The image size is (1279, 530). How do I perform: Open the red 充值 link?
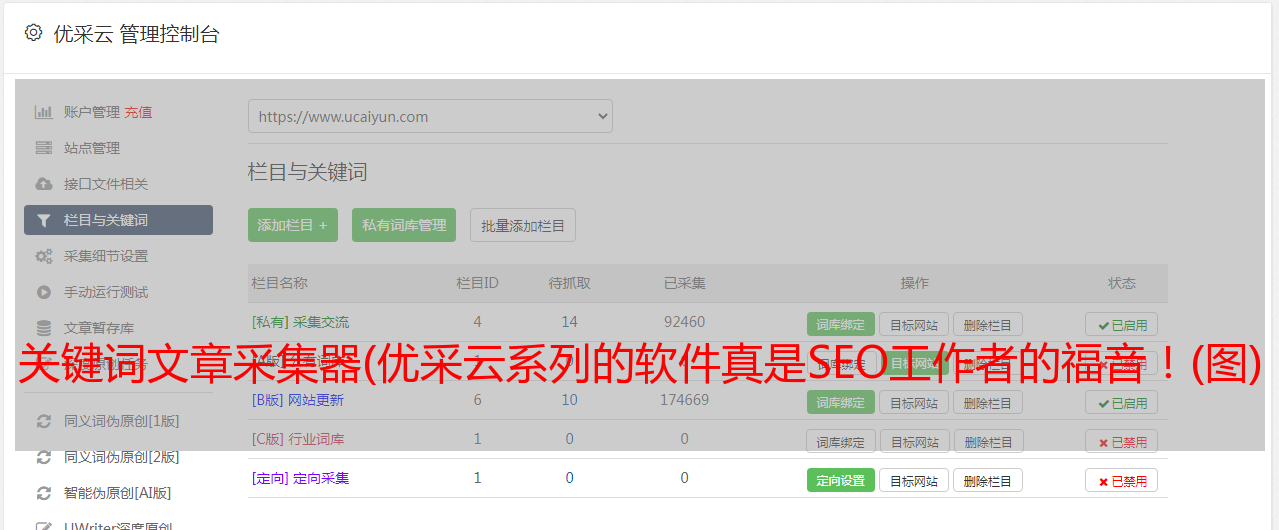pos(139,112)
